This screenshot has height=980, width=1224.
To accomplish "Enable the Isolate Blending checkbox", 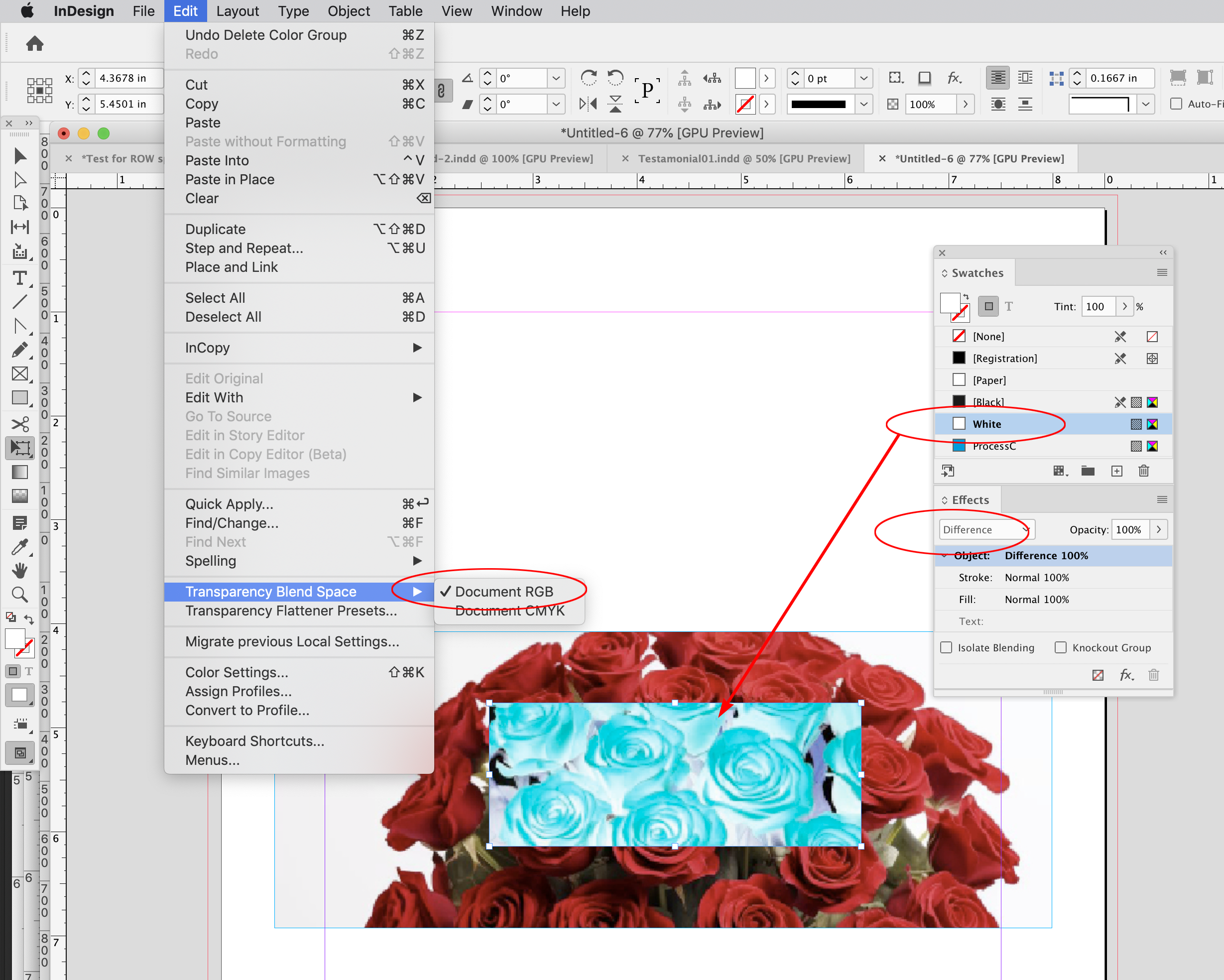I will click(946, 647).
